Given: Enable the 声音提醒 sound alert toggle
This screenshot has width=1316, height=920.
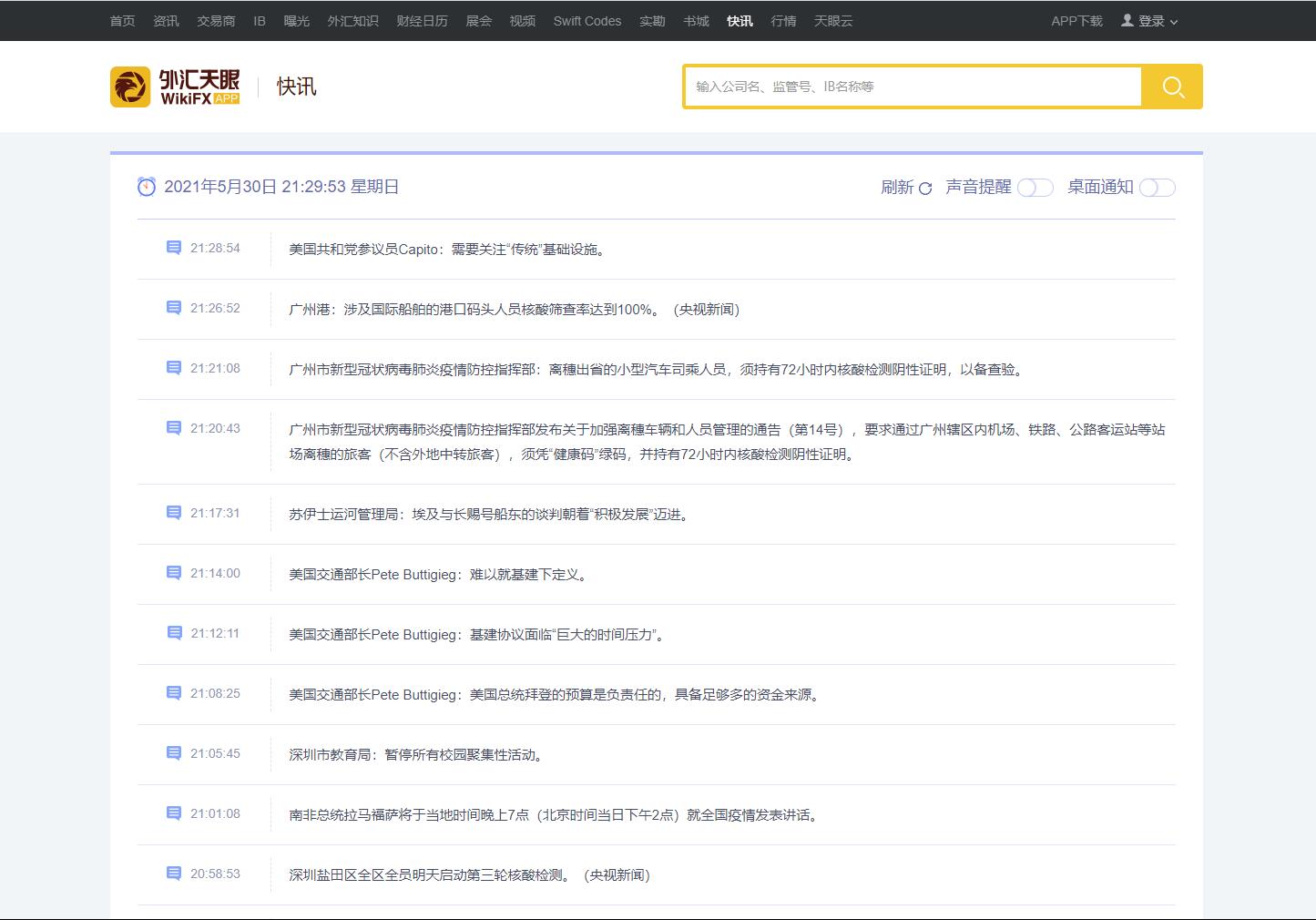Looking at the screenshot, I should tap(1035, 188).
